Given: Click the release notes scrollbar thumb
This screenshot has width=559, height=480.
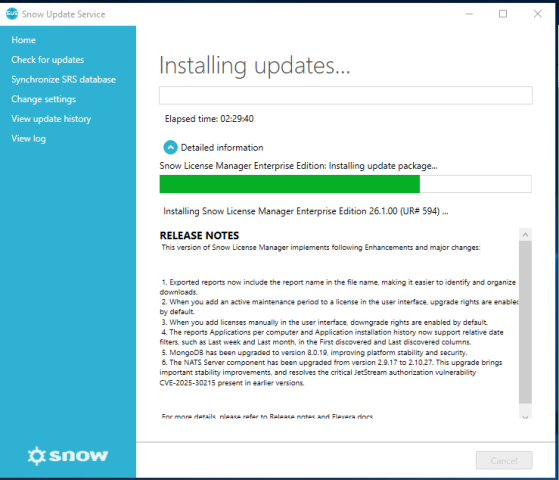Looking at the screenshot, I should [x=525, y=322].
